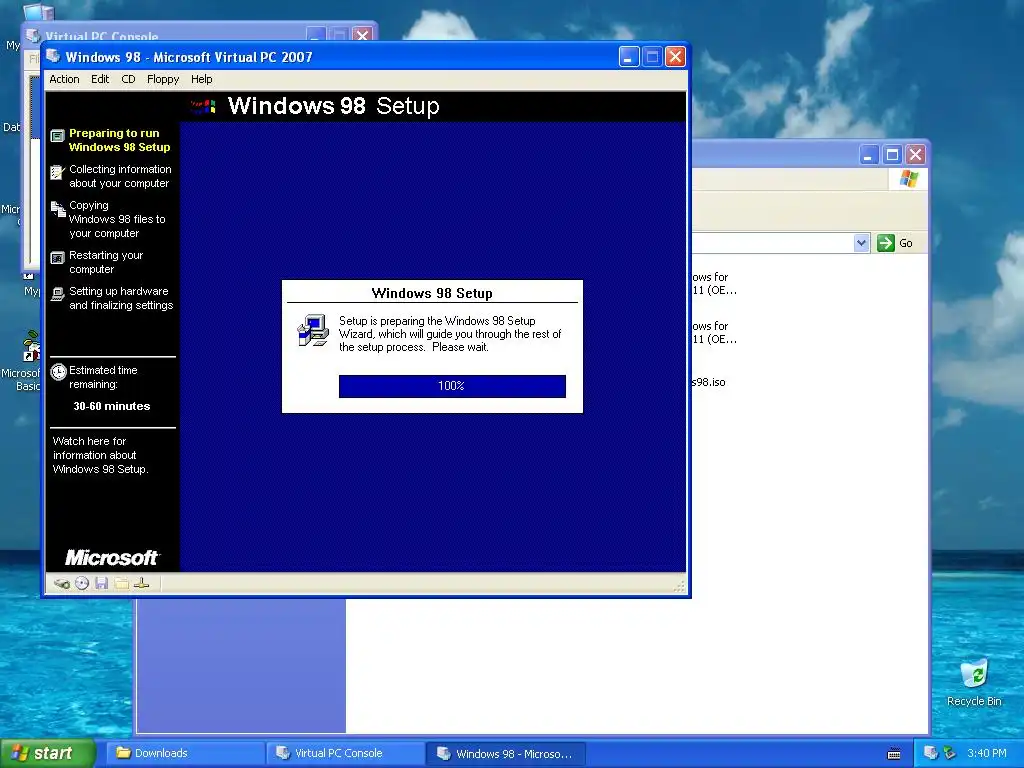Open the Start menu
The height and width of the screenshot is (768, 1024).
47,753
